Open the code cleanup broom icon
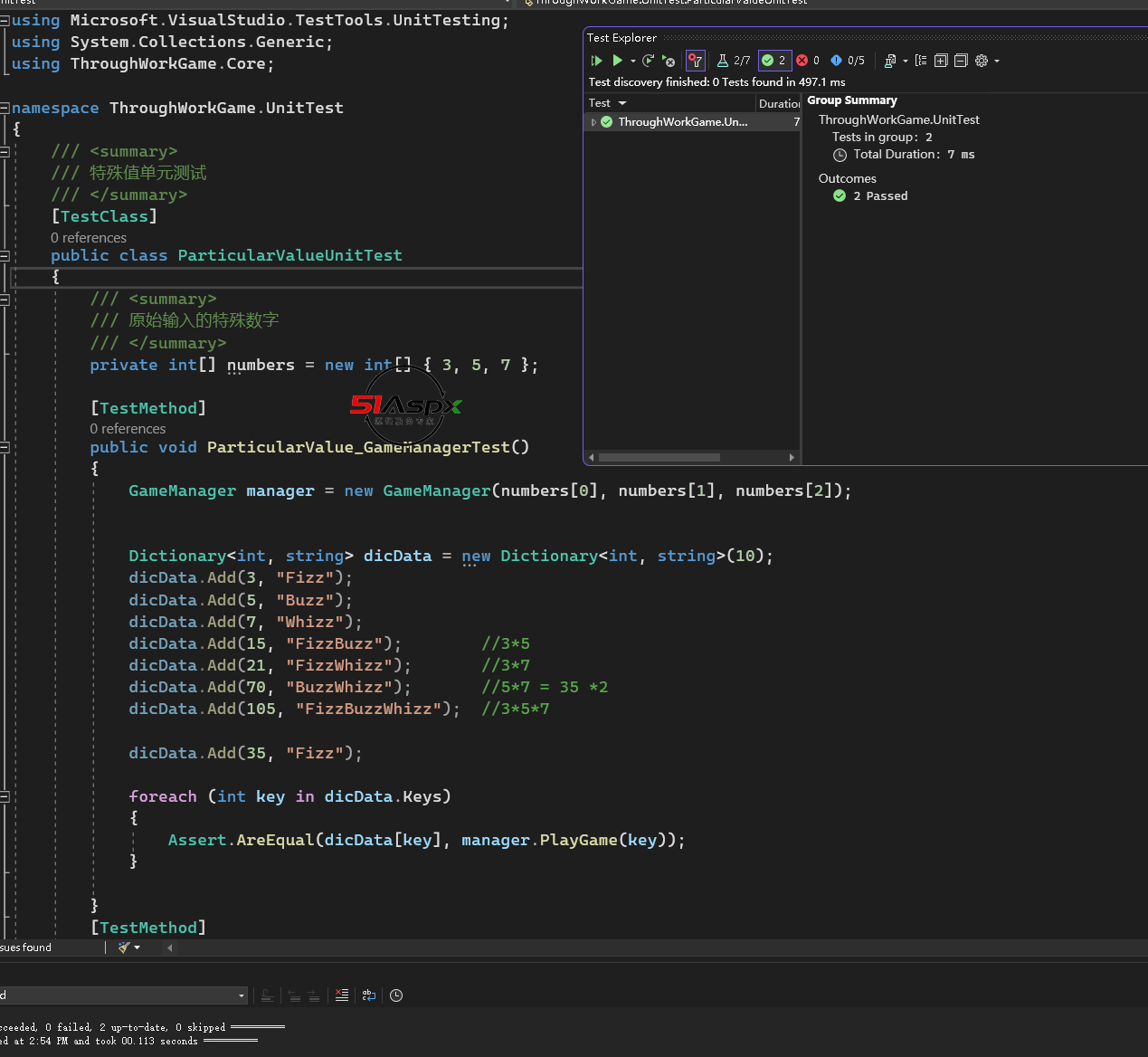This screenshot has width=1148, height=1057. (x=124, y=947)
